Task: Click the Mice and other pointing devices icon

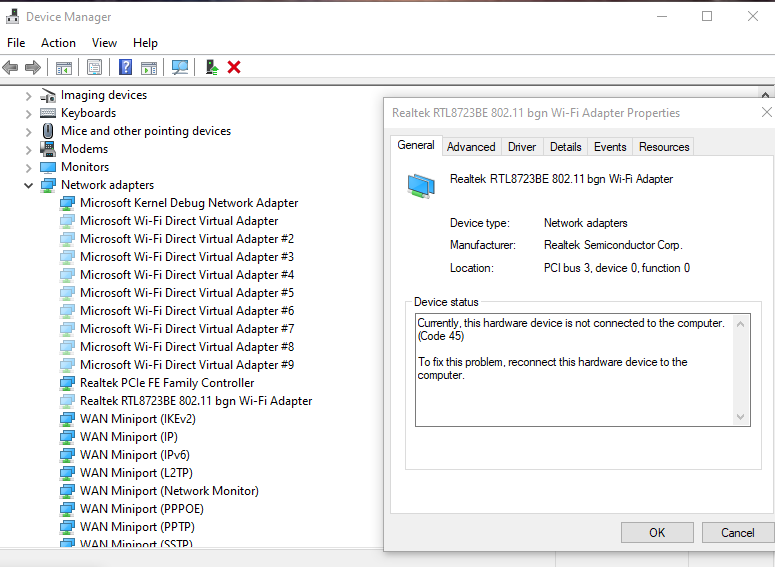Action: [48, 131]
